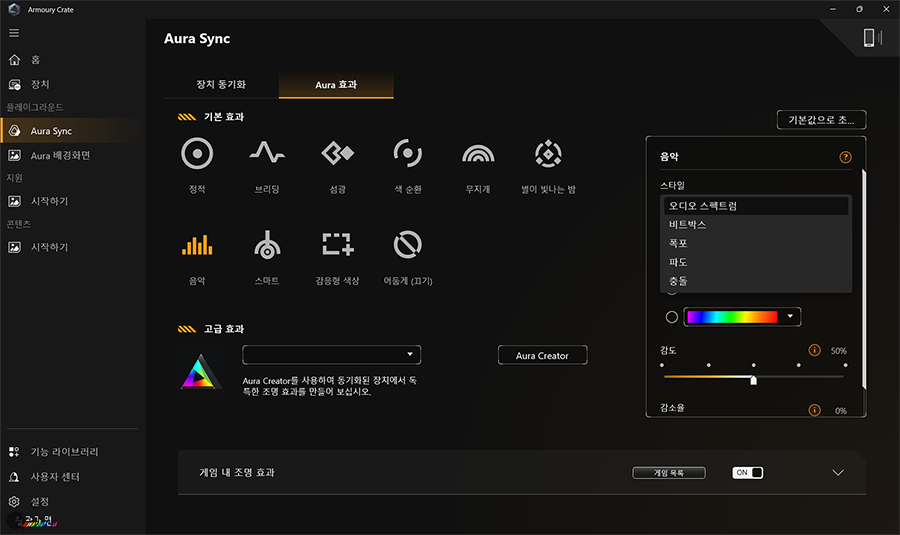Select the 어둡게 (끄기) dark effect icon

point(408,245)
